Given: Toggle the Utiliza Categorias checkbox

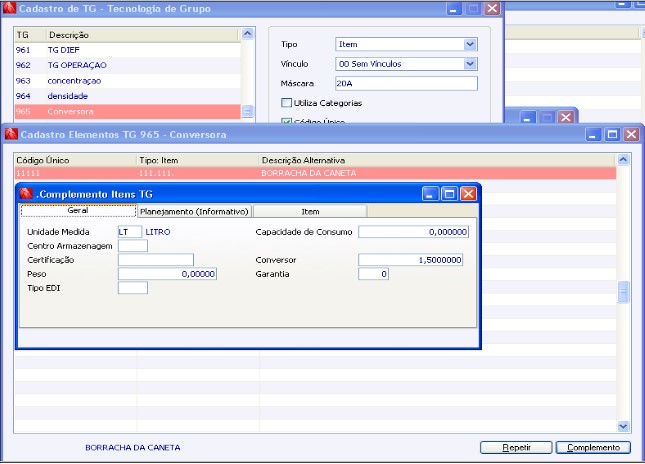Looking at the screenshot, I should (x=286, y=102).
